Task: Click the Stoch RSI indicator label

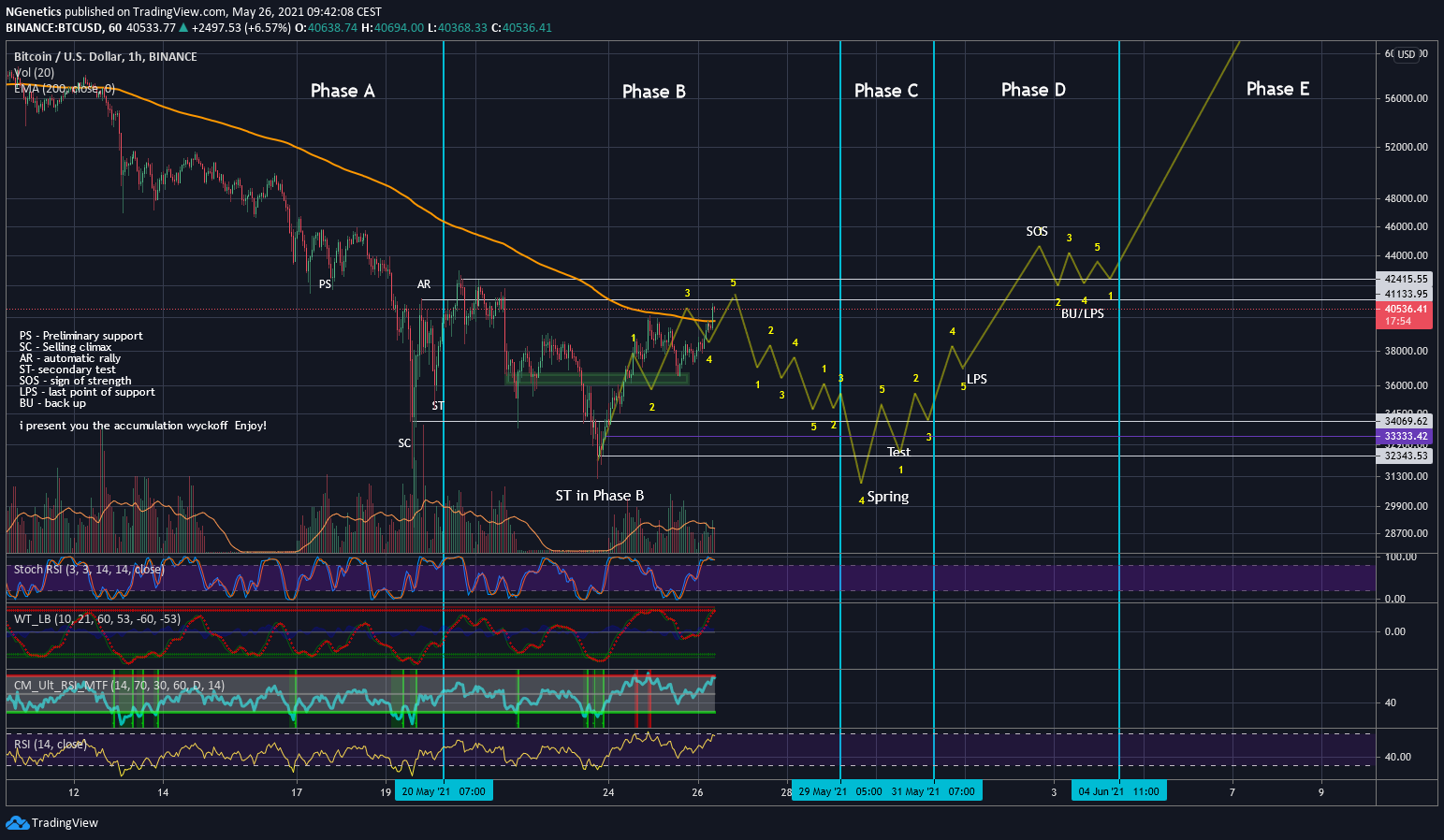Action: pos(89,569)
